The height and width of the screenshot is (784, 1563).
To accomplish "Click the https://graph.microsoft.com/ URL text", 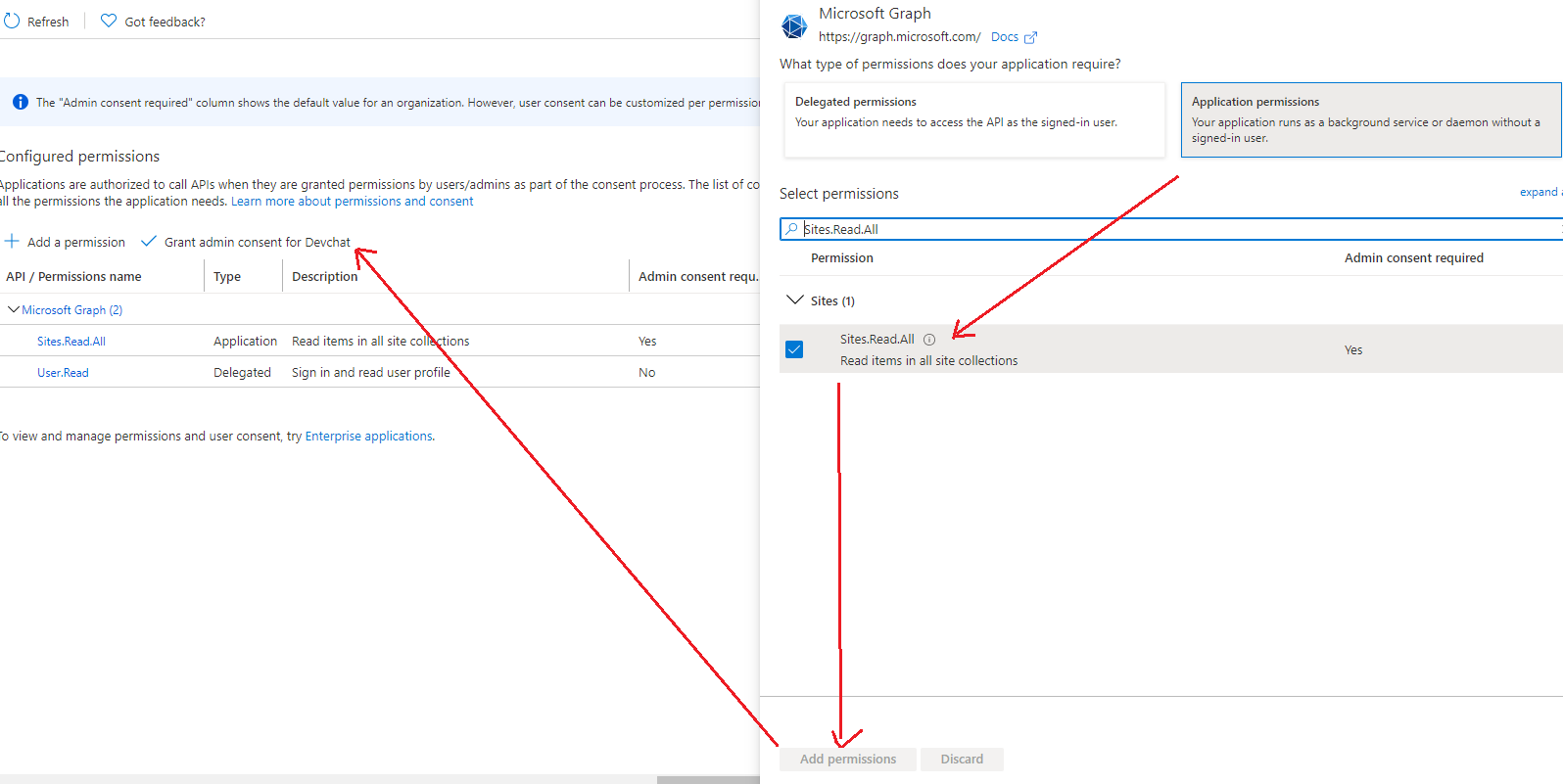I will click(900, 37).
